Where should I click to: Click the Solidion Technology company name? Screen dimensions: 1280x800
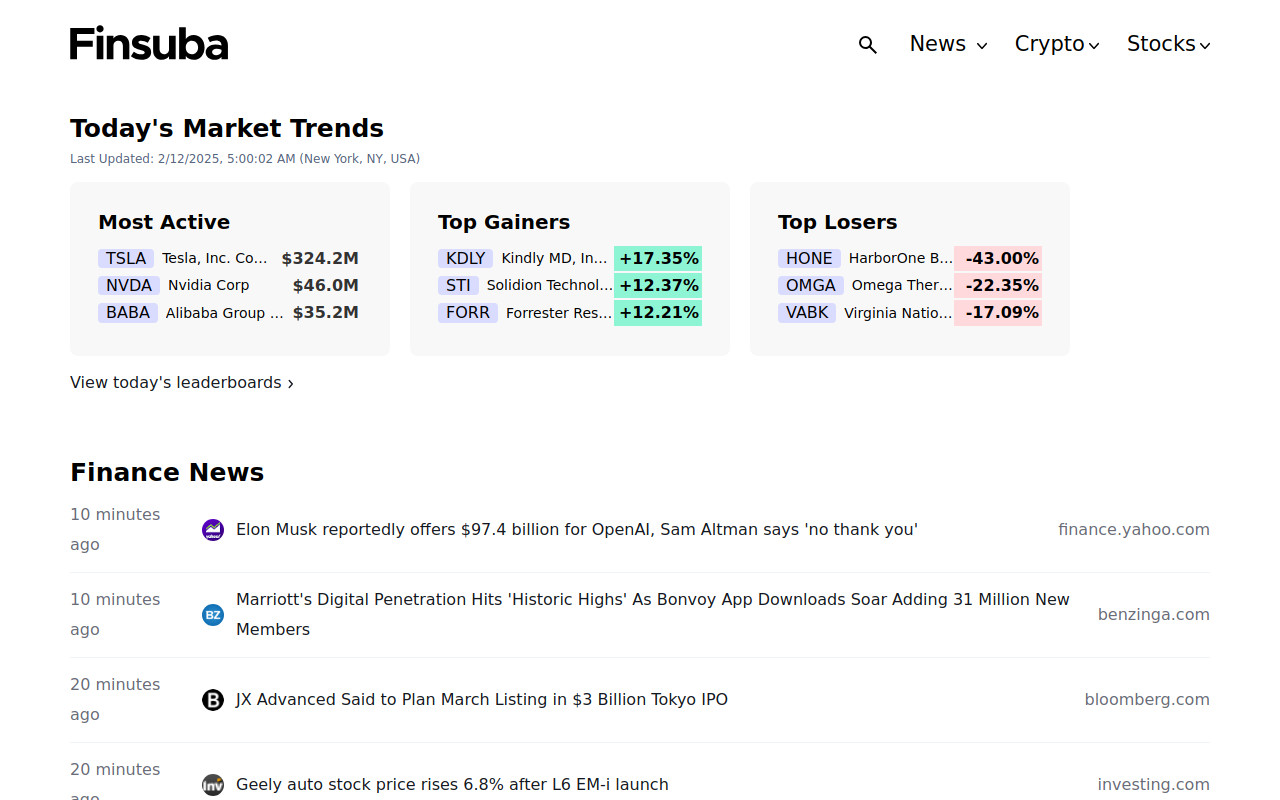pos(550,285)
